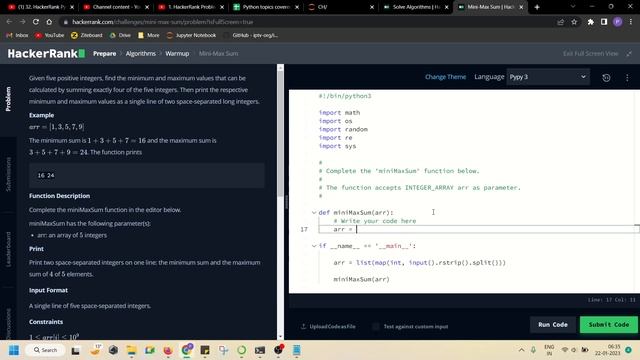This screenshot has width=640, height=360.
Task: Open the browser home page
Action: pos(49,22)
